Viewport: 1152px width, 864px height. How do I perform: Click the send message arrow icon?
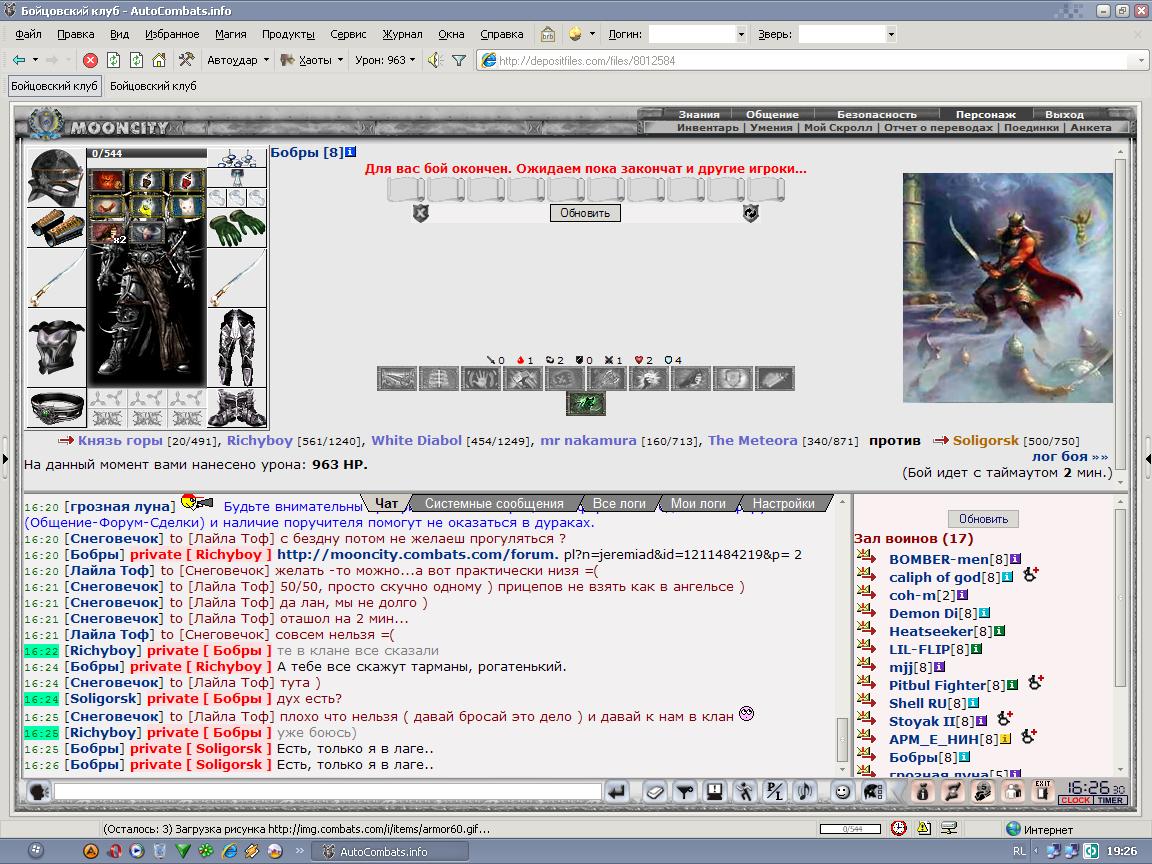(x=617, y=791)
